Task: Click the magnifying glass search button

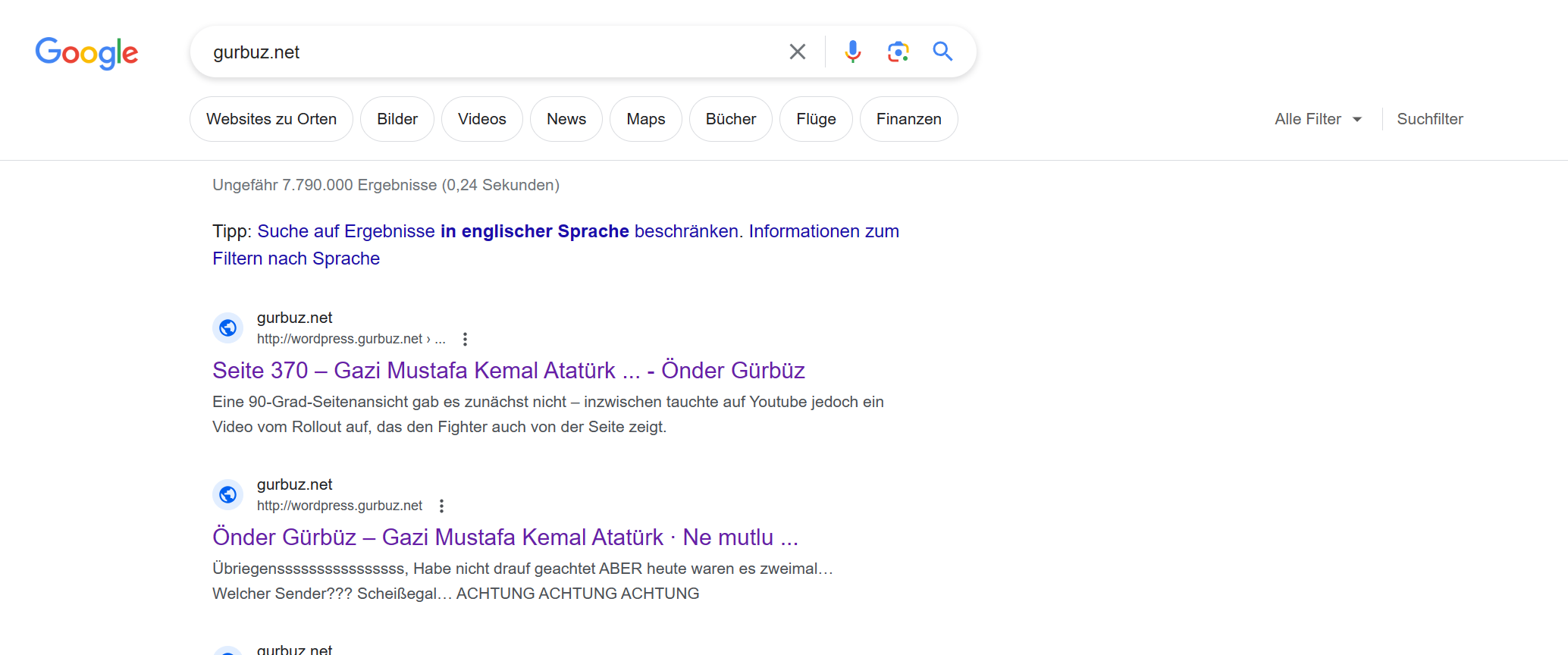Action: [942, 52]
